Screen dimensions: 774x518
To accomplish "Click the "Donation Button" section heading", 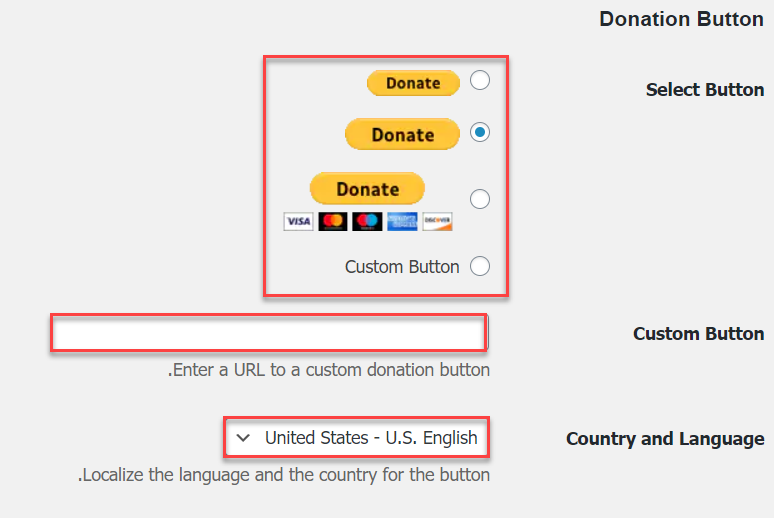I will pos(681,19).
